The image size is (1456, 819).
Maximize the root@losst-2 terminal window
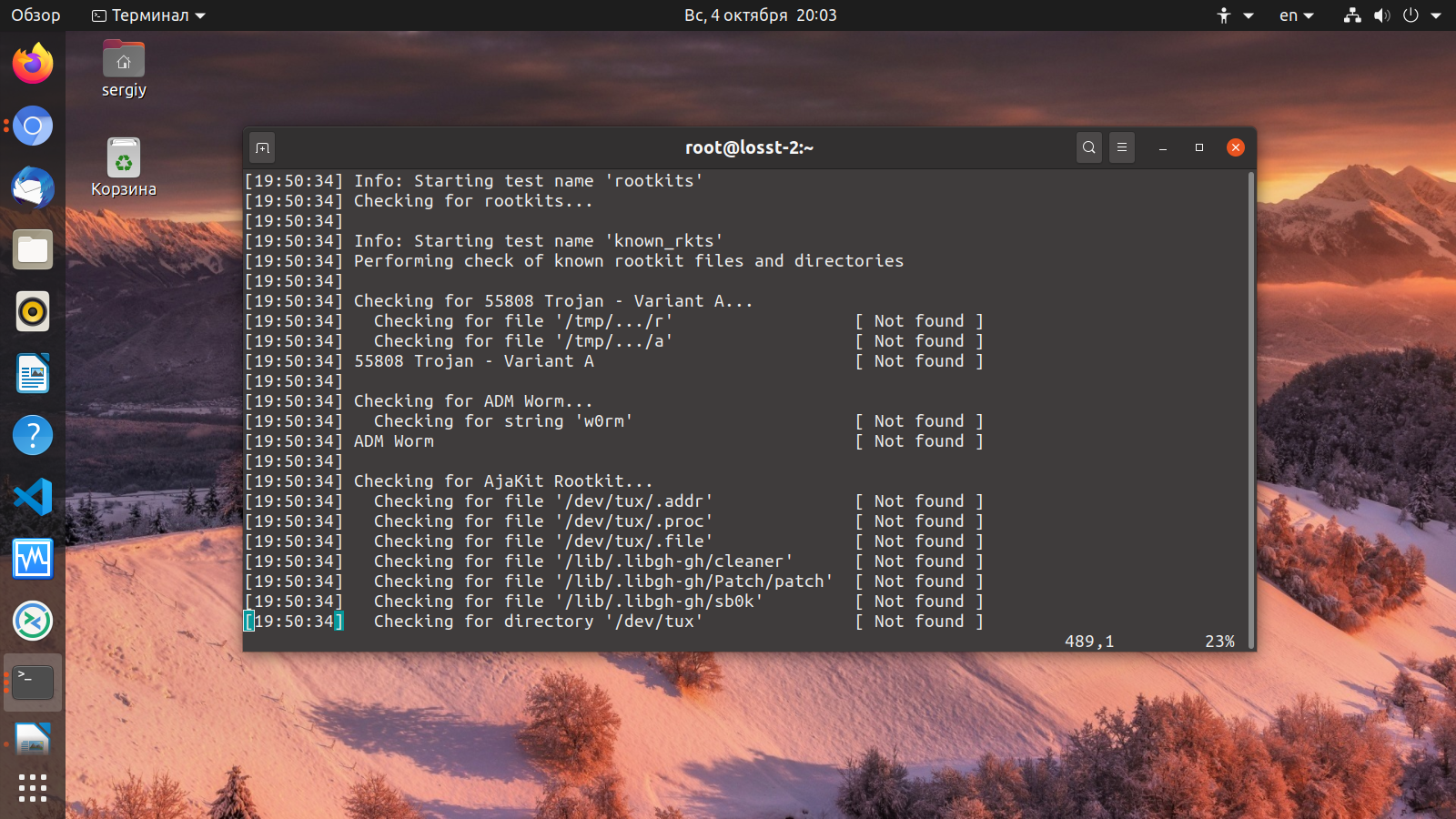click(x=1199, y=147)
